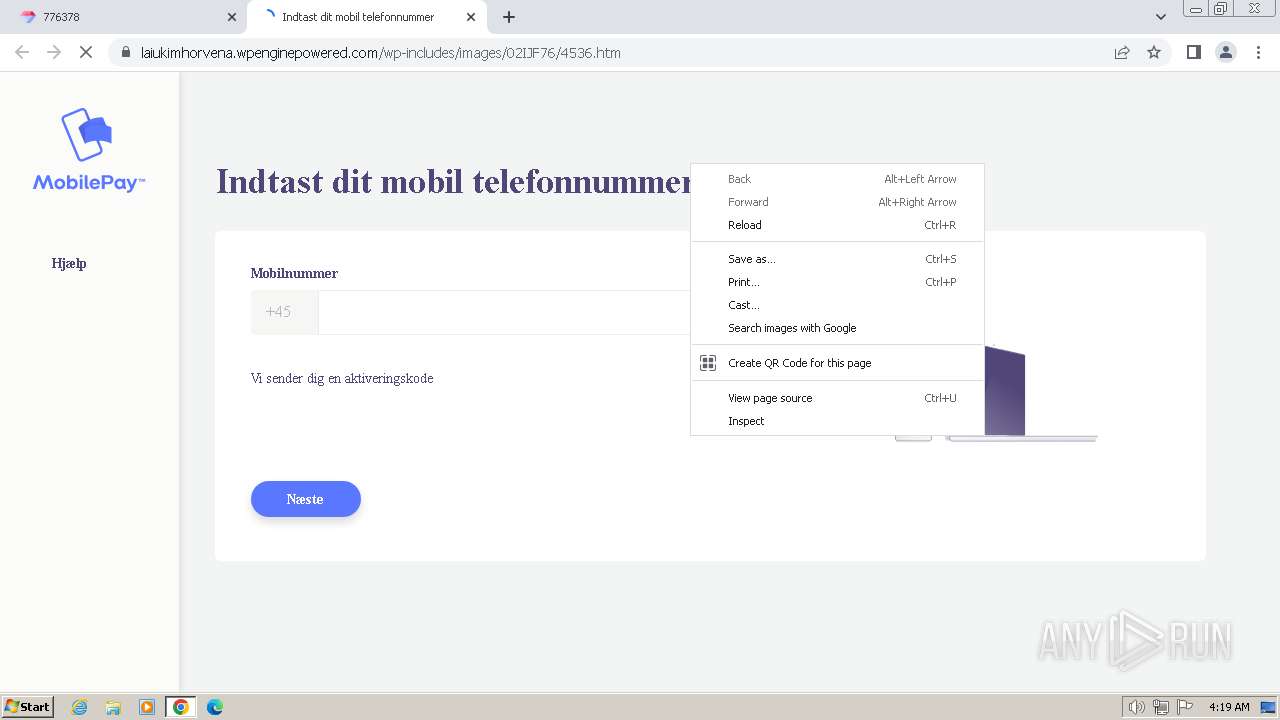1280x720 pixels.
Task: Click the show desktop icon beside the clock
Action: click(x=1268, y=707)
